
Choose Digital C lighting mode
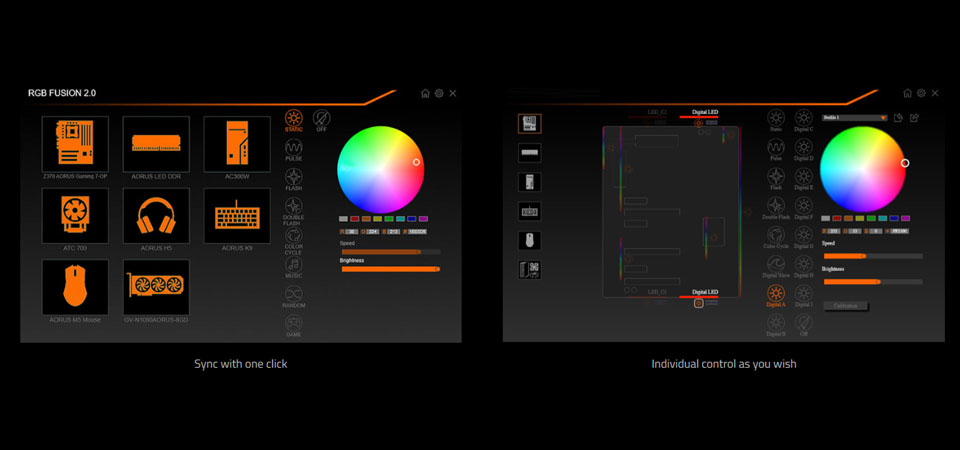[803, 121]
